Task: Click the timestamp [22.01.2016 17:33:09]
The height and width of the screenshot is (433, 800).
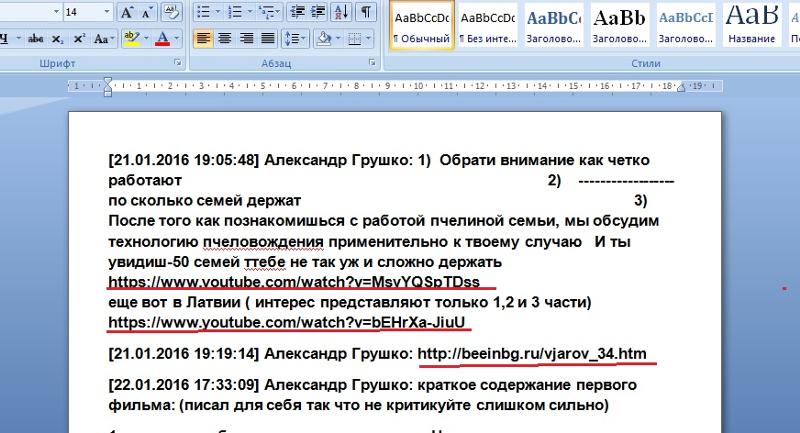Action: 184,385
